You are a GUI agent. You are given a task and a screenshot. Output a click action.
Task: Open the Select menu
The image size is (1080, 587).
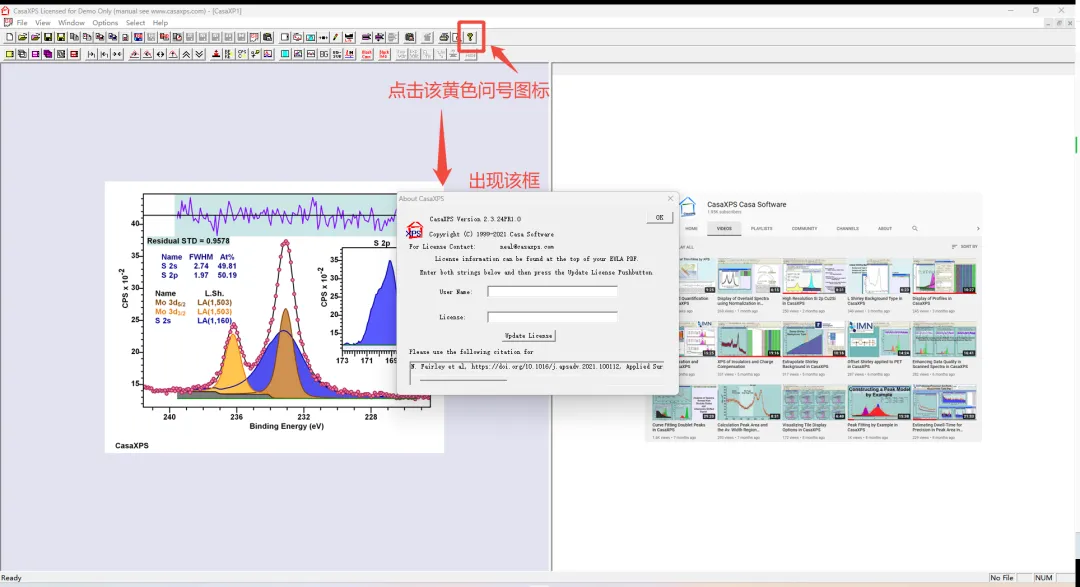pyautogui.click(x=135, y=23)
